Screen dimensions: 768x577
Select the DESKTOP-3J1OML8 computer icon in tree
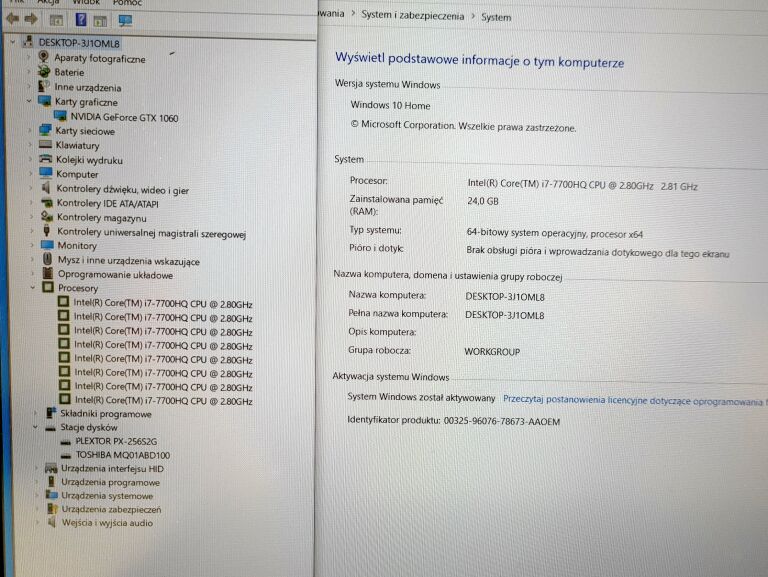click(x=28, y=42)
